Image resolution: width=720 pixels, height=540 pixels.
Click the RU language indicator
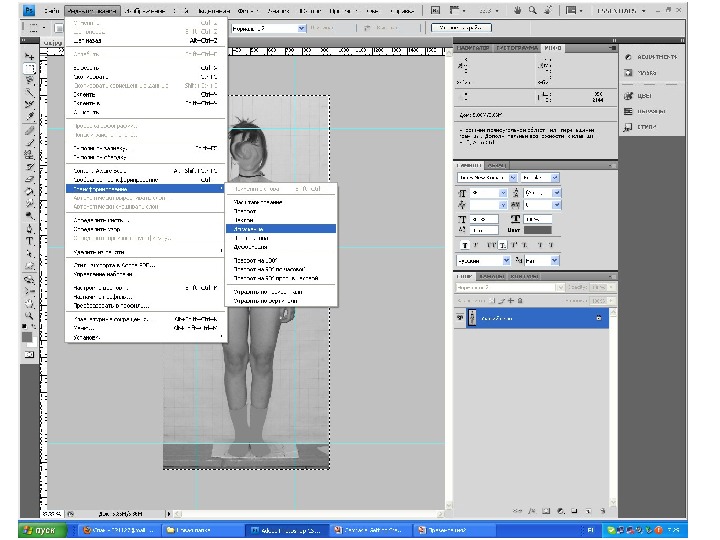tap(591, 530)
